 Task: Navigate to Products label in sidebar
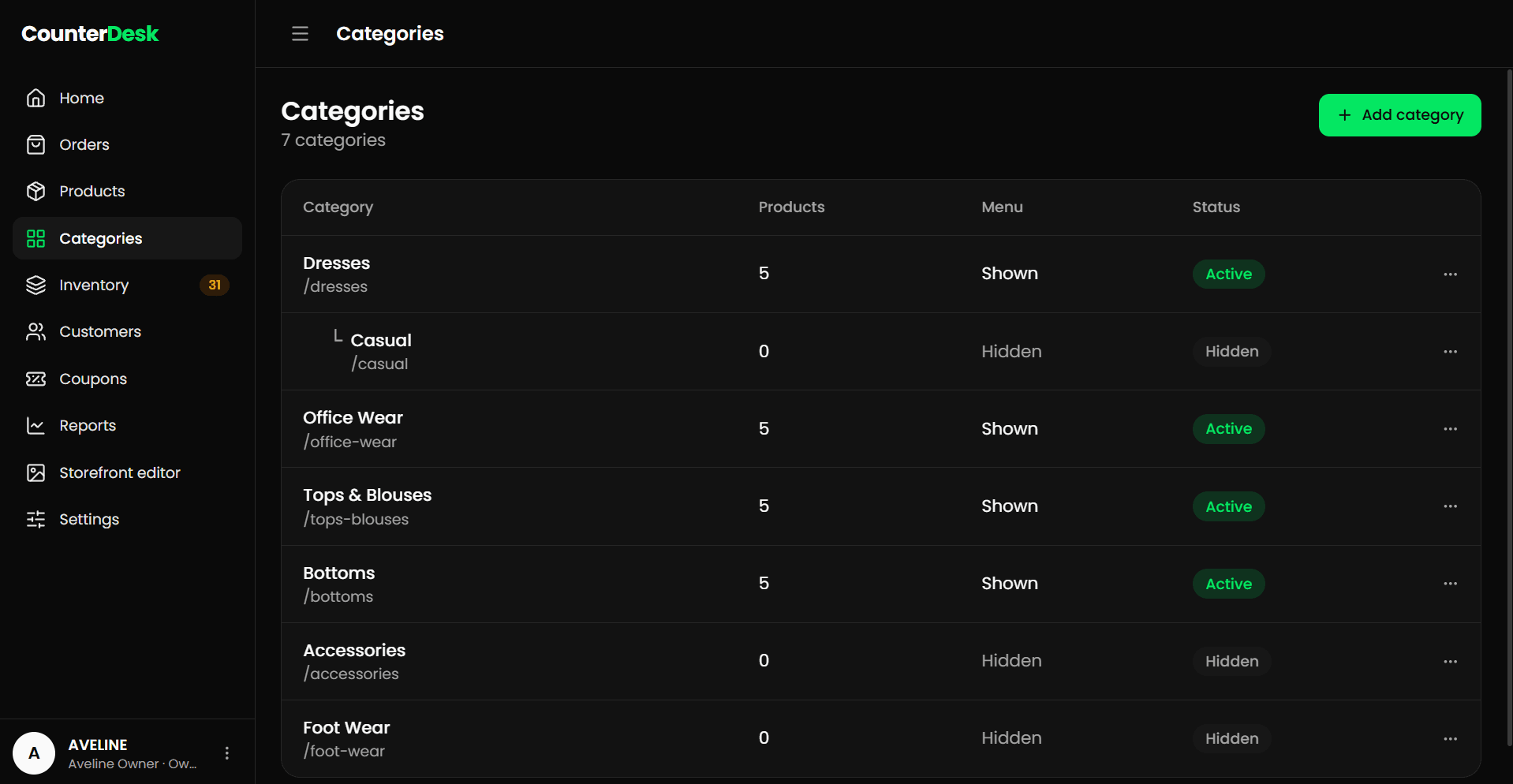click(x=92, y=191)
